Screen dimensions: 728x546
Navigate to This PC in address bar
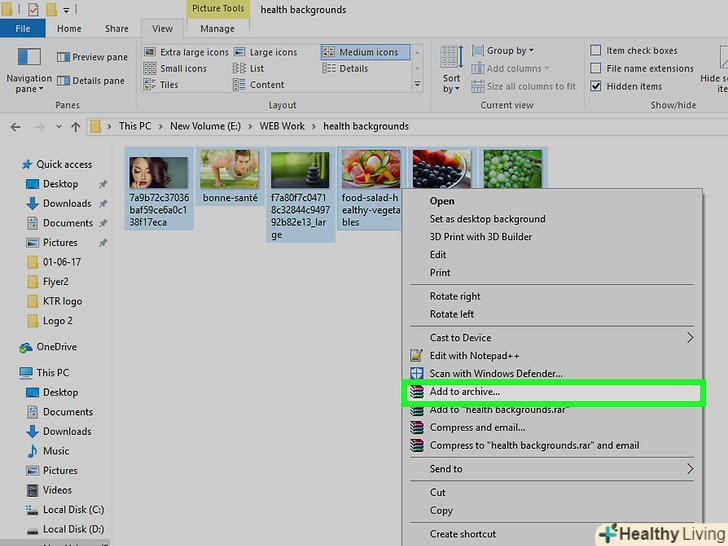coord(135,126)
